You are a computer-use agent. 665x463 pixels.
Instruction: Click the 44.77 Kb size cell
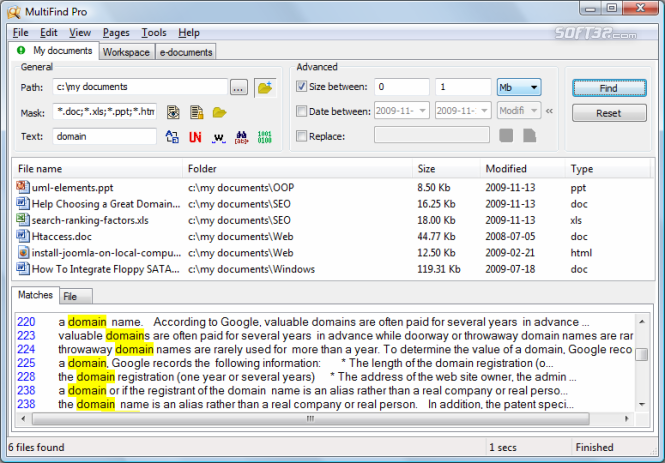436,236
